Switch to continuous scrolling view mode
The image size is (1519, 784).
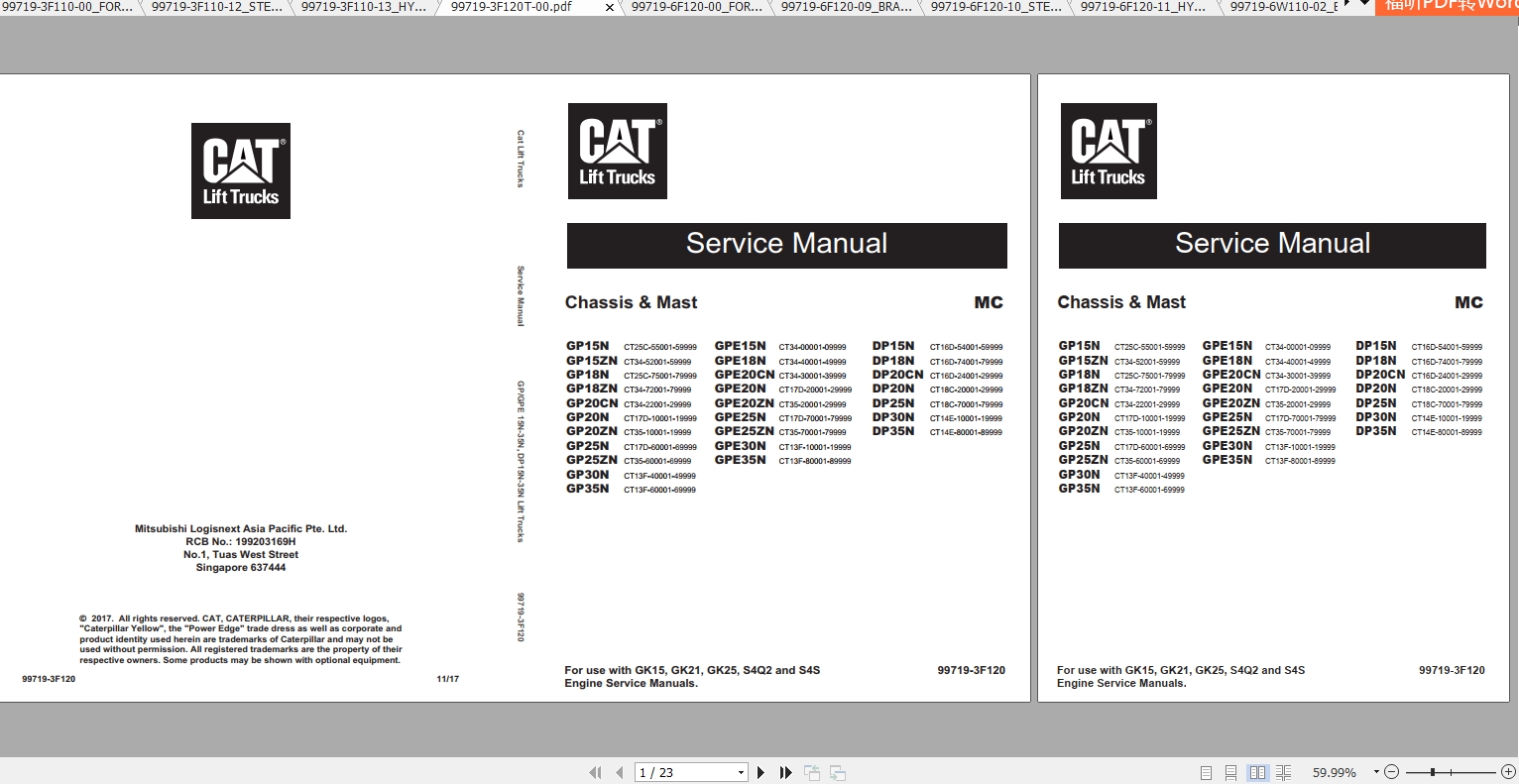(1231, 771)
